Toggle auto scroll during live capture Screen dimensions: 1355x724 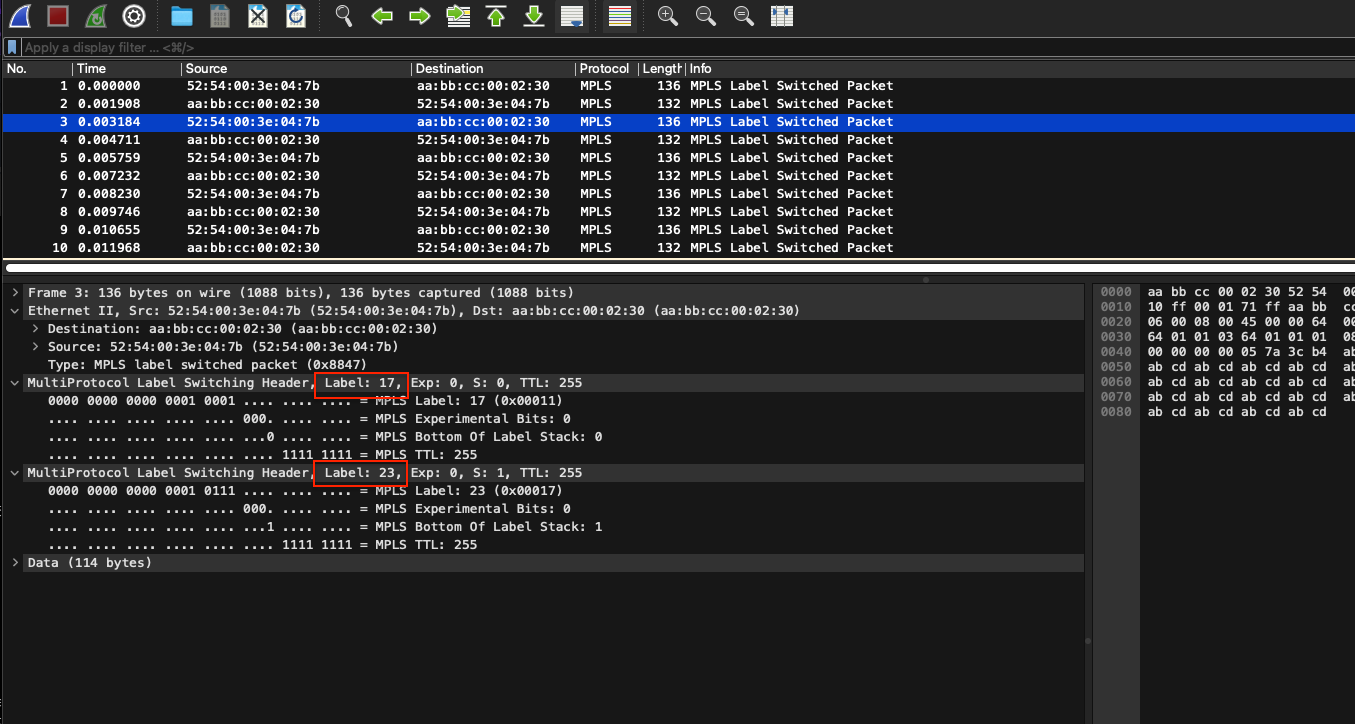click(572, 16)
